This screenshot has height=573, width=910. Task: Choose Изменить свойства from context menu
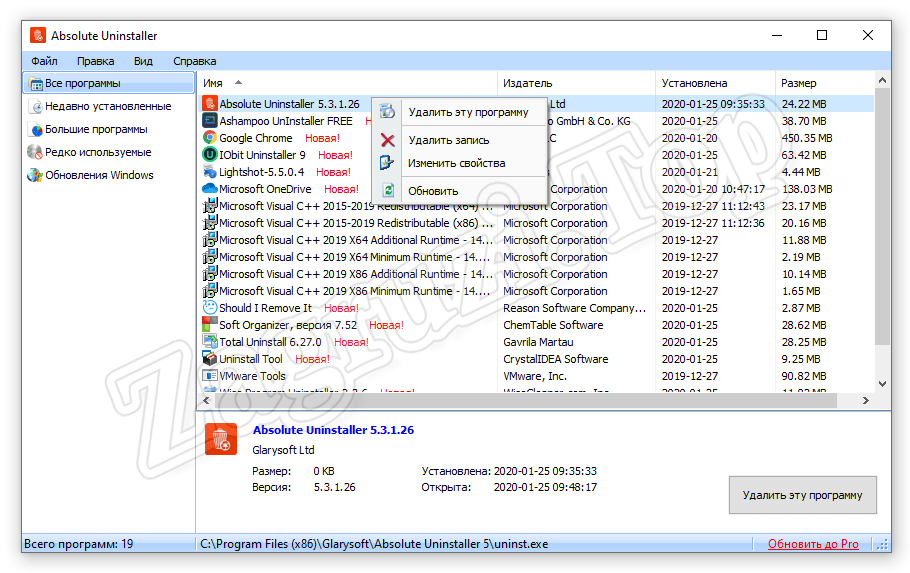click(x=456, y=163)
